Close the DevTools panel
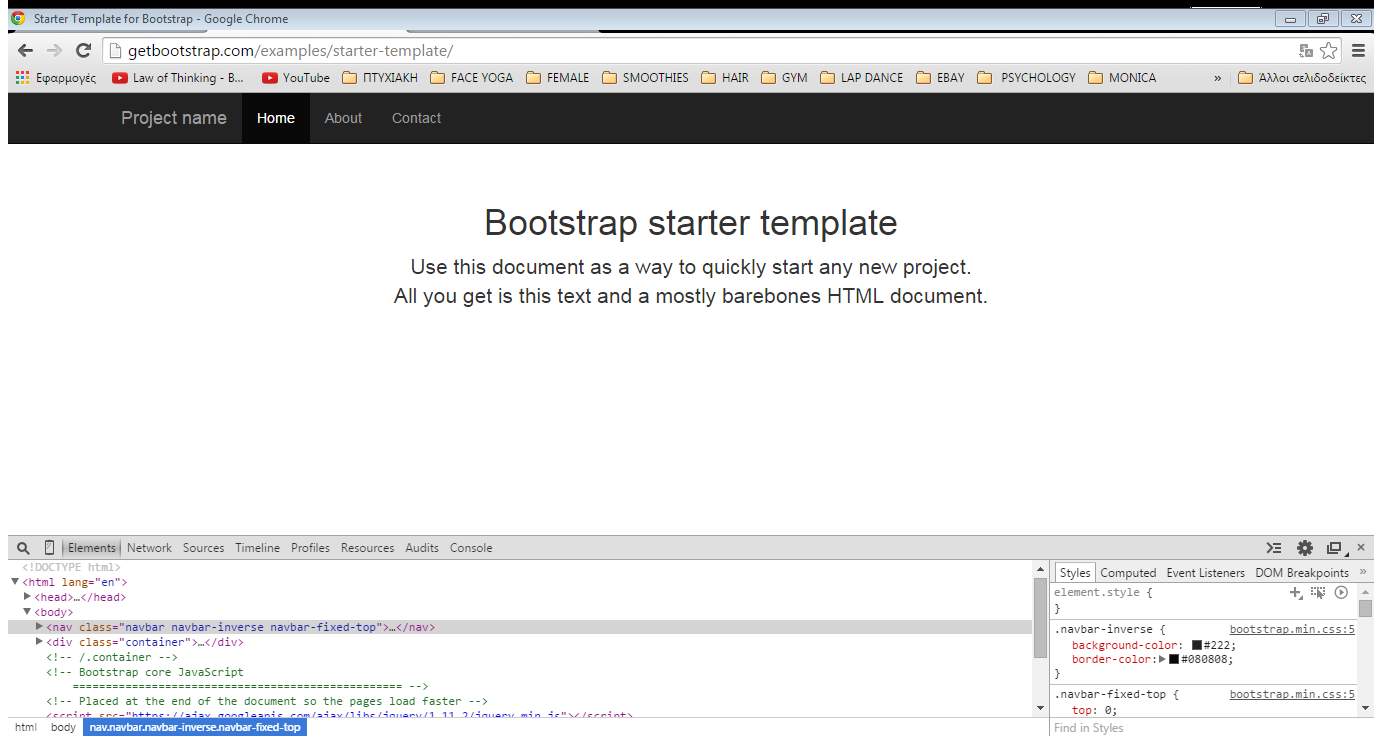Screen dimensions: 1382x744 tap(1361, 547)
